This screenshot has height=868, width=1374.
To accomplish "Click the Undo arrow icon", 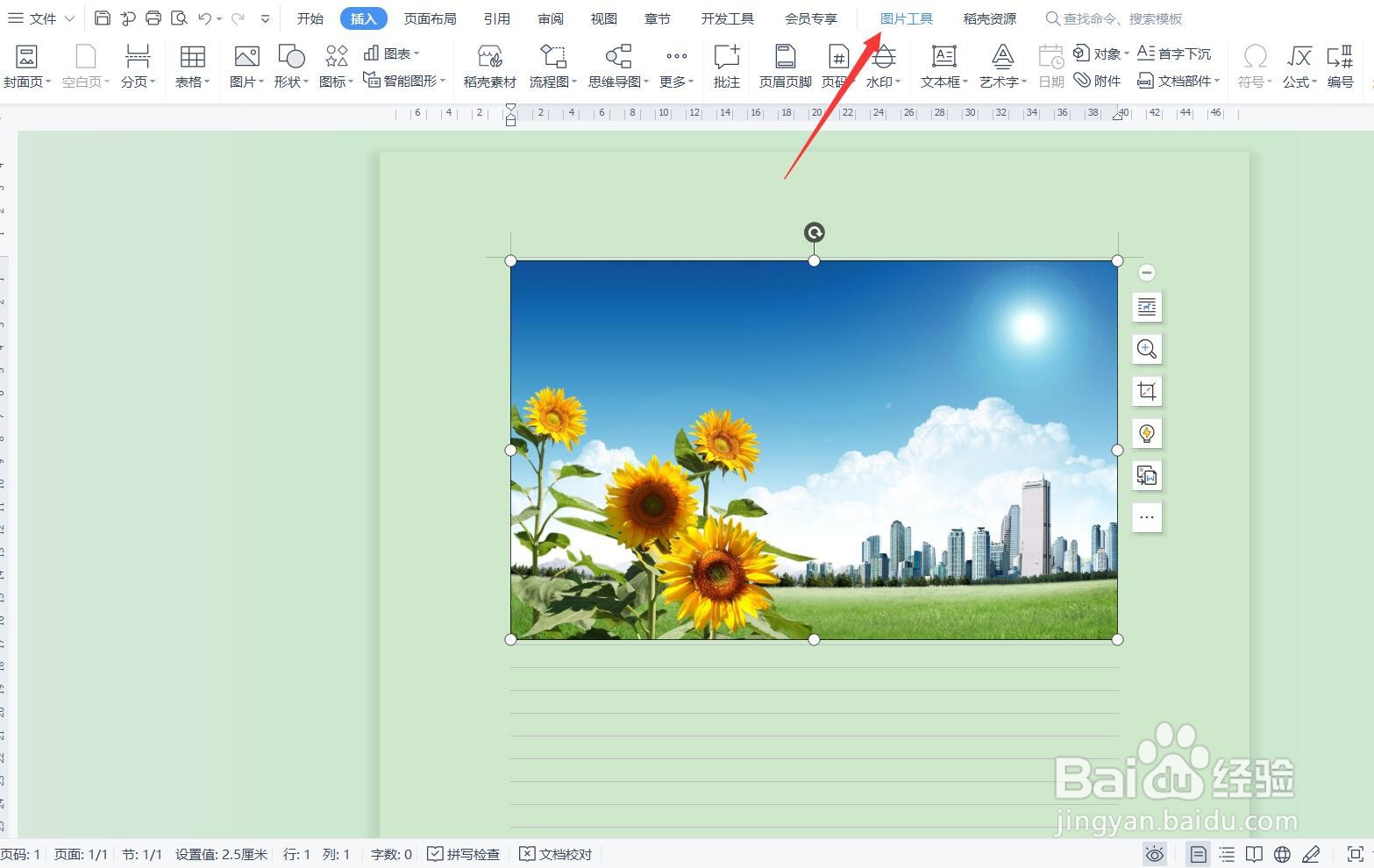I will (x=204, y=18).
